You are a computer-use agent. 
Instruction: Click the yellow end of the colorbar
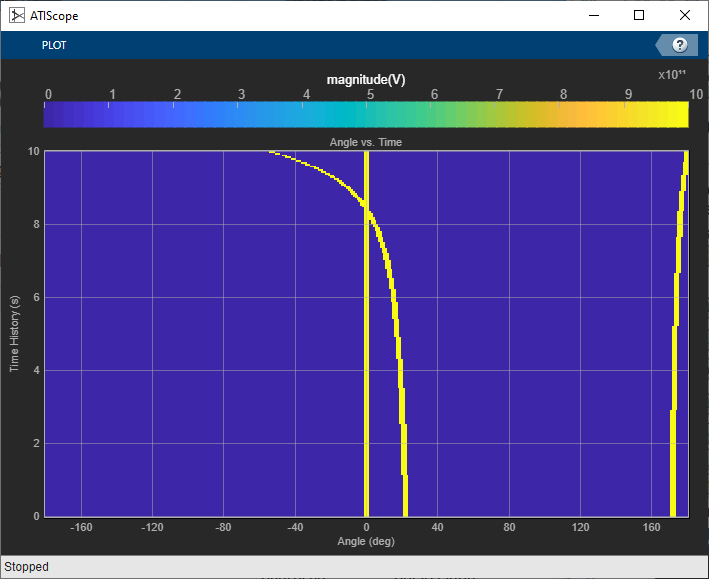pos(678,115)
